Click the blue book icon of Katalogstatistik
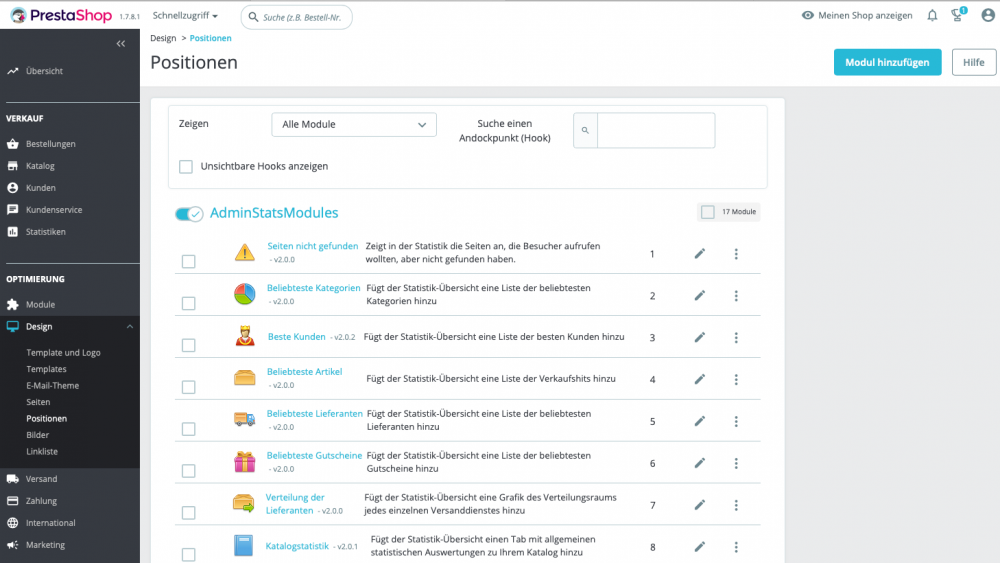The image size is (1000, 563). coord(244,545)
